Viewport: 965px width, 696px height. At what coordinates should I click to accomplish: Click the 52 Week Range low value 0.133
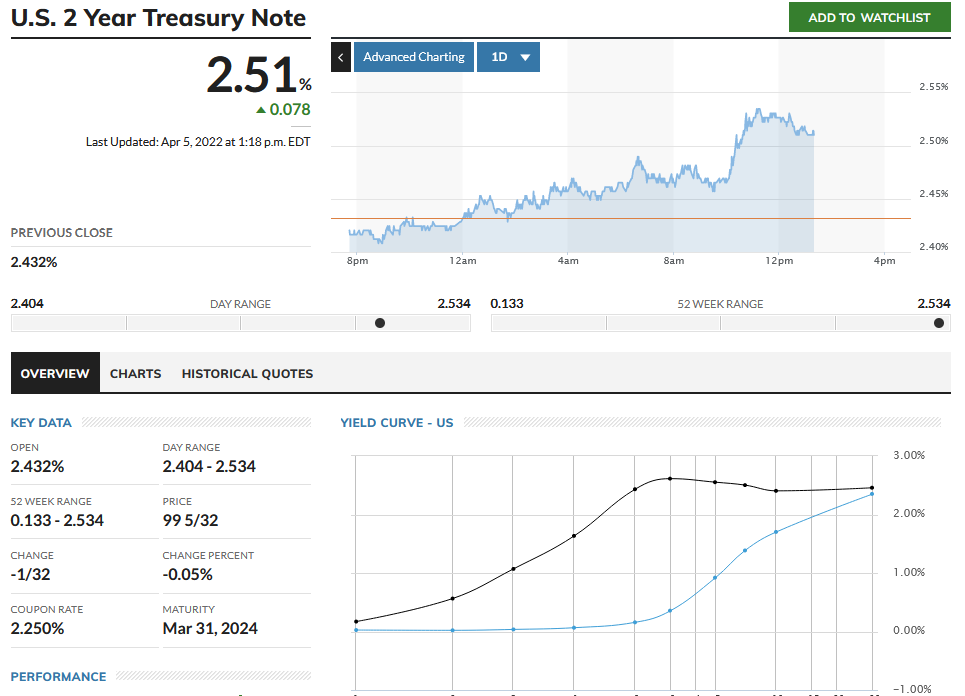[507, 303]
